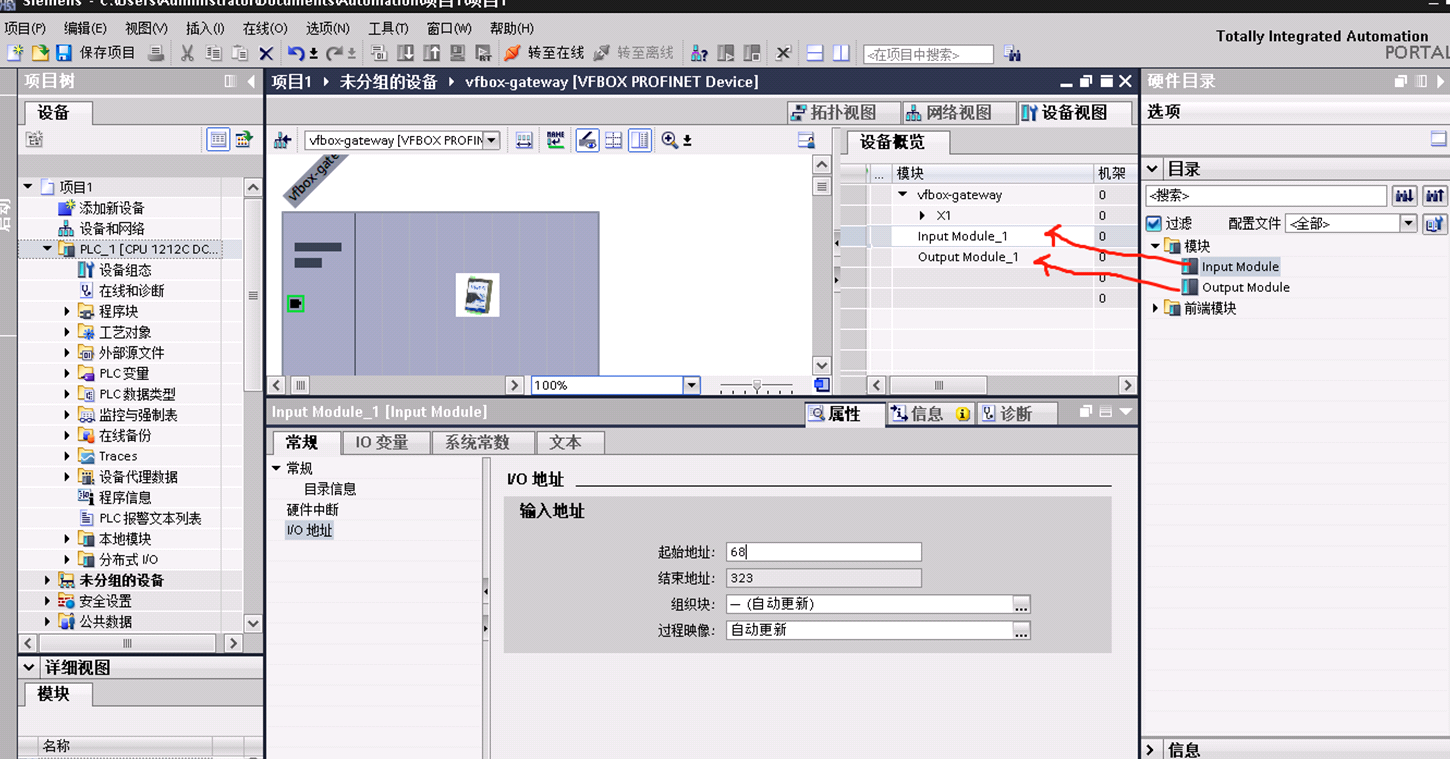Expand the 前端模块 folder
The height and width of the screenshot is (759, 1450).
1155,308
